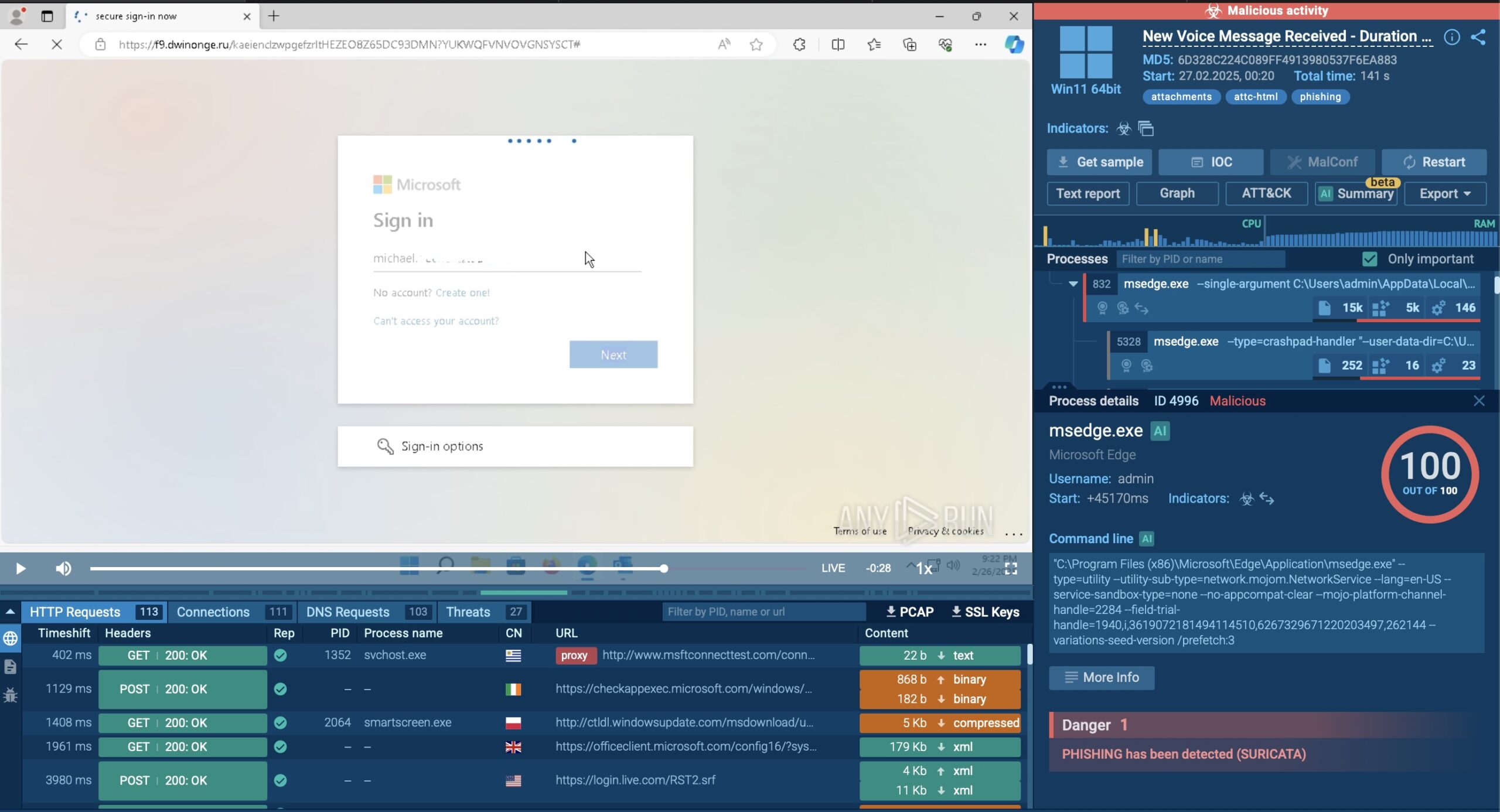Click Filter by PID or name field
Viewport: 1500px width, 812px height.
click(1201, 259)
